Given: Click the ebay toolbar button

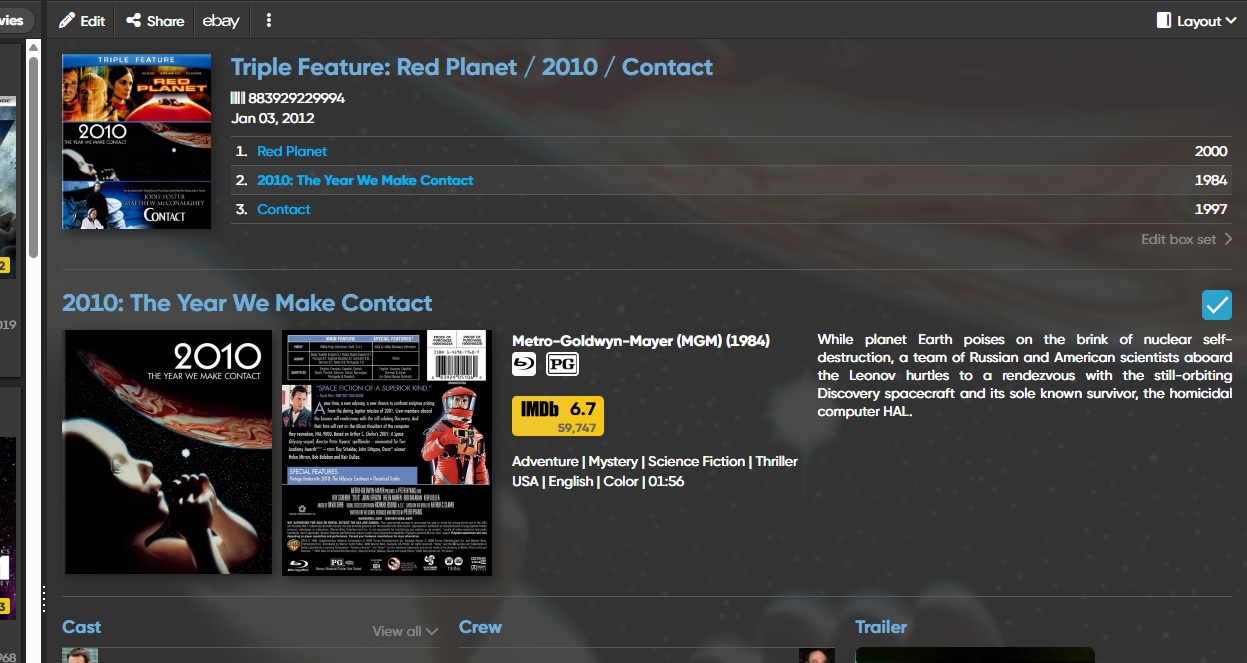Looking at the screenshot, I should point(221,21).
